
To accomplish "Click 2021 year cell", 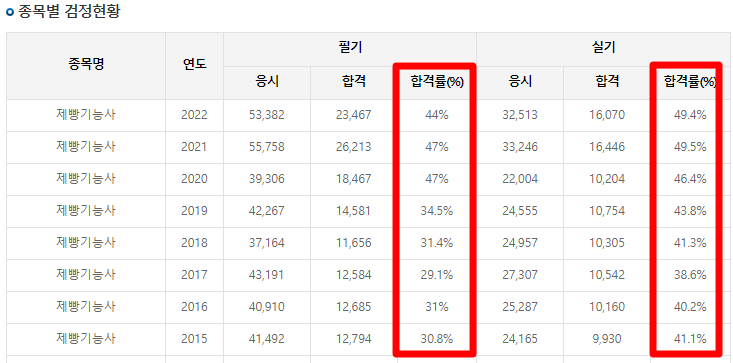I will [x=194, y=147].
